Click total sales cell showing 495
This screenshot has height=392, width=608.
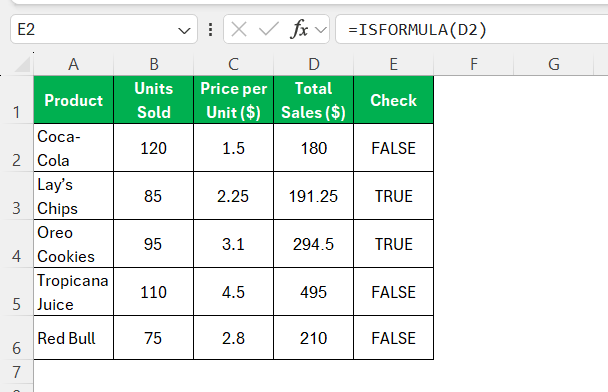point(313,292)
